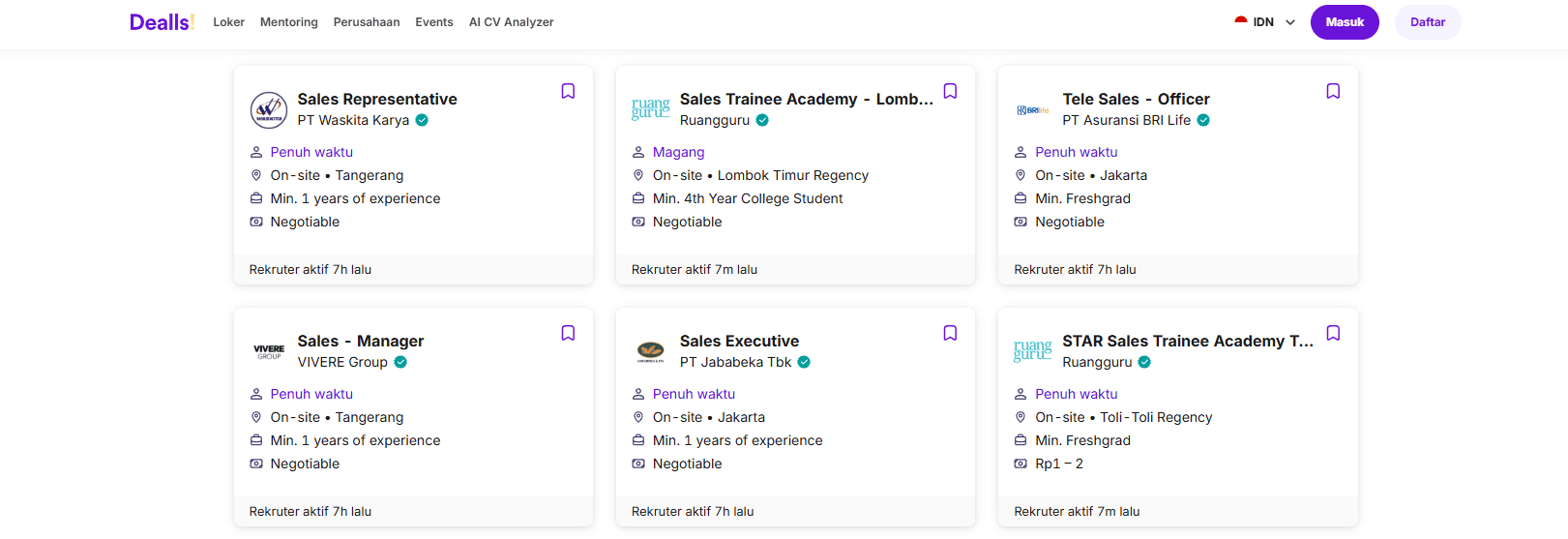Open STAR Sales Trainee Academy T... title
The width and height of the screenshot is (1568, 539).
(x=1188, y=341)
